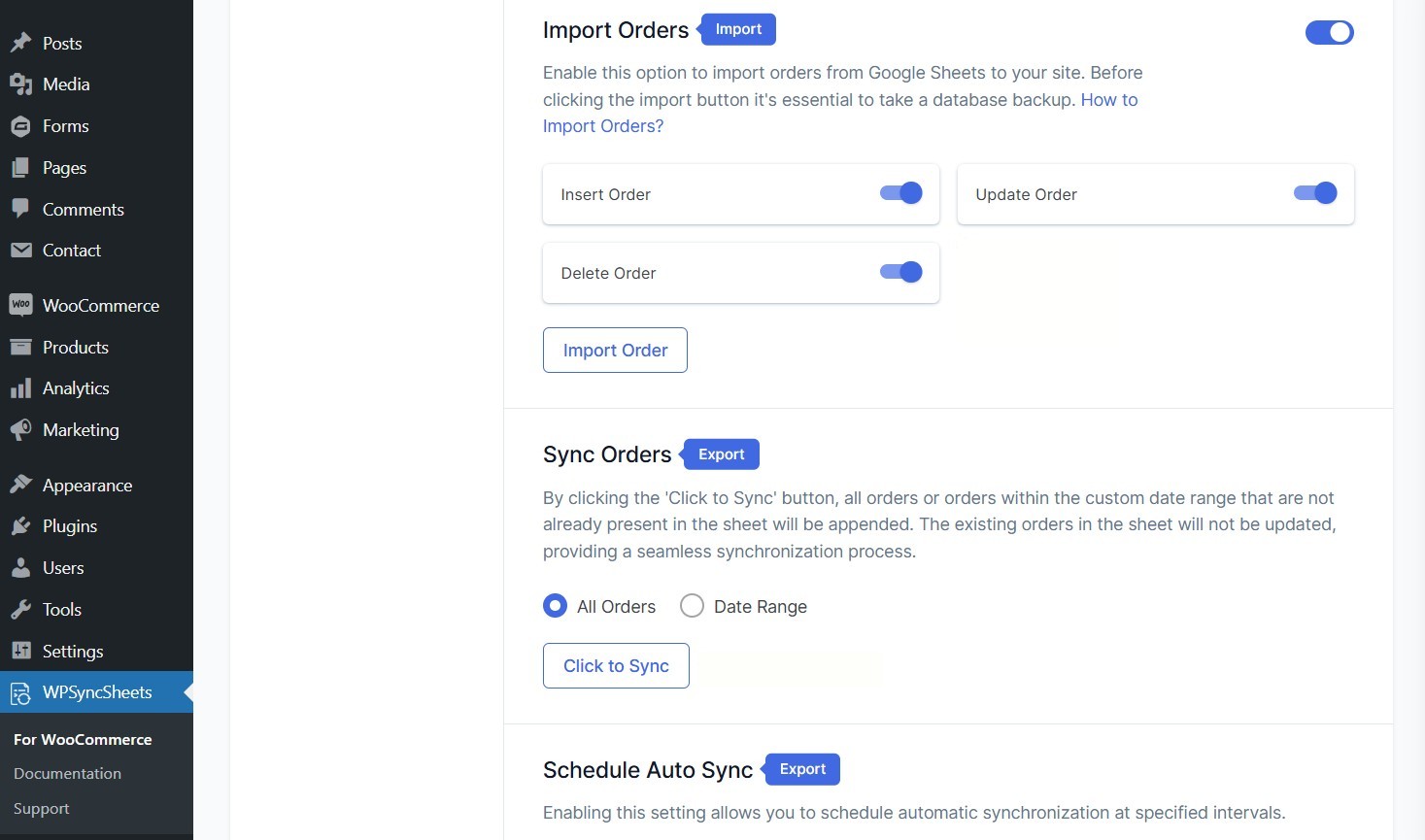Go to Products in the sidebar
This screenshot has height=840, width=1425.
point(96,347)
